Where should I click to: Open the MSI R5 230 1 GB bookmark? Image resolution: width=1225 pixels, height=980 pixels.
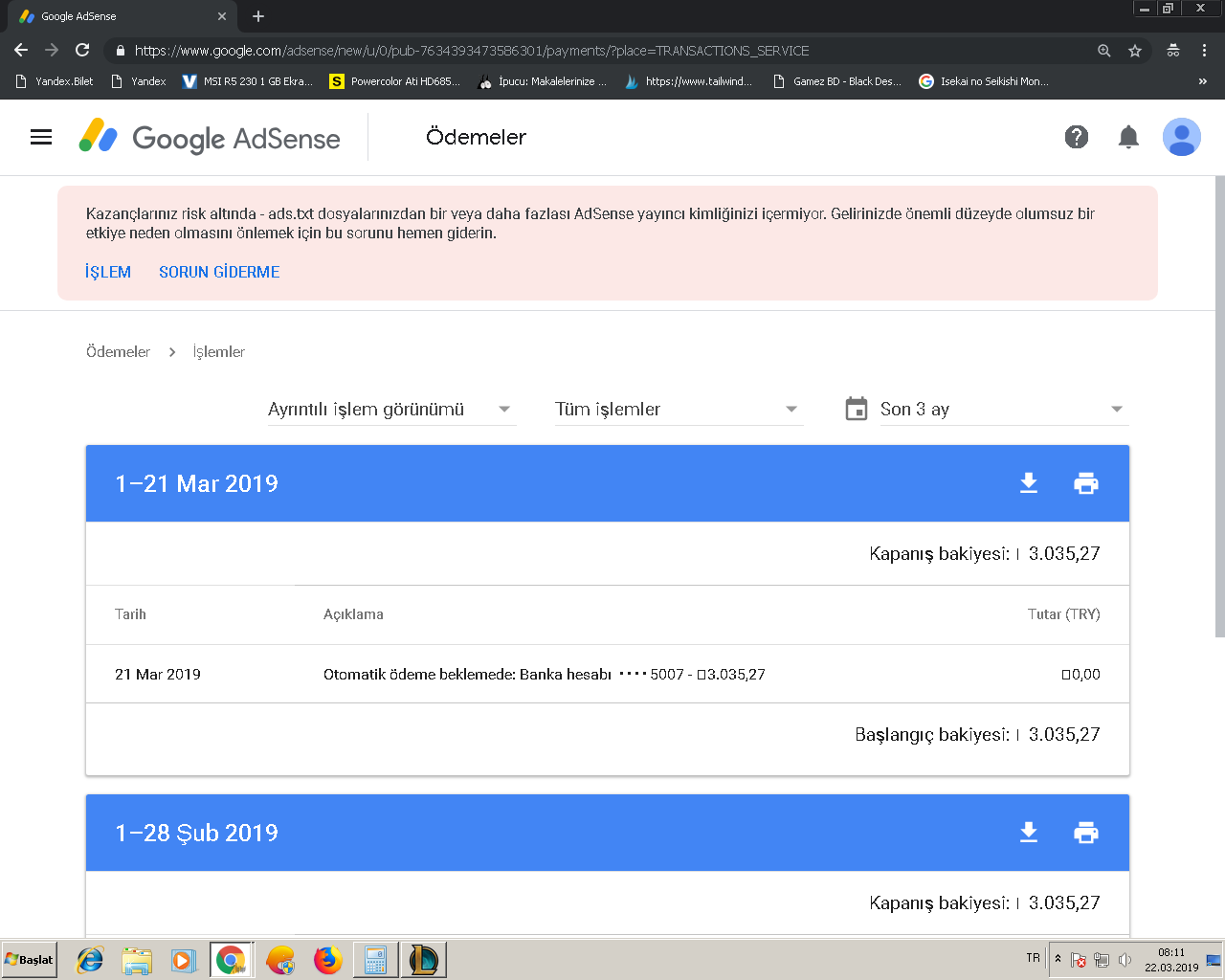coord(248,81)
